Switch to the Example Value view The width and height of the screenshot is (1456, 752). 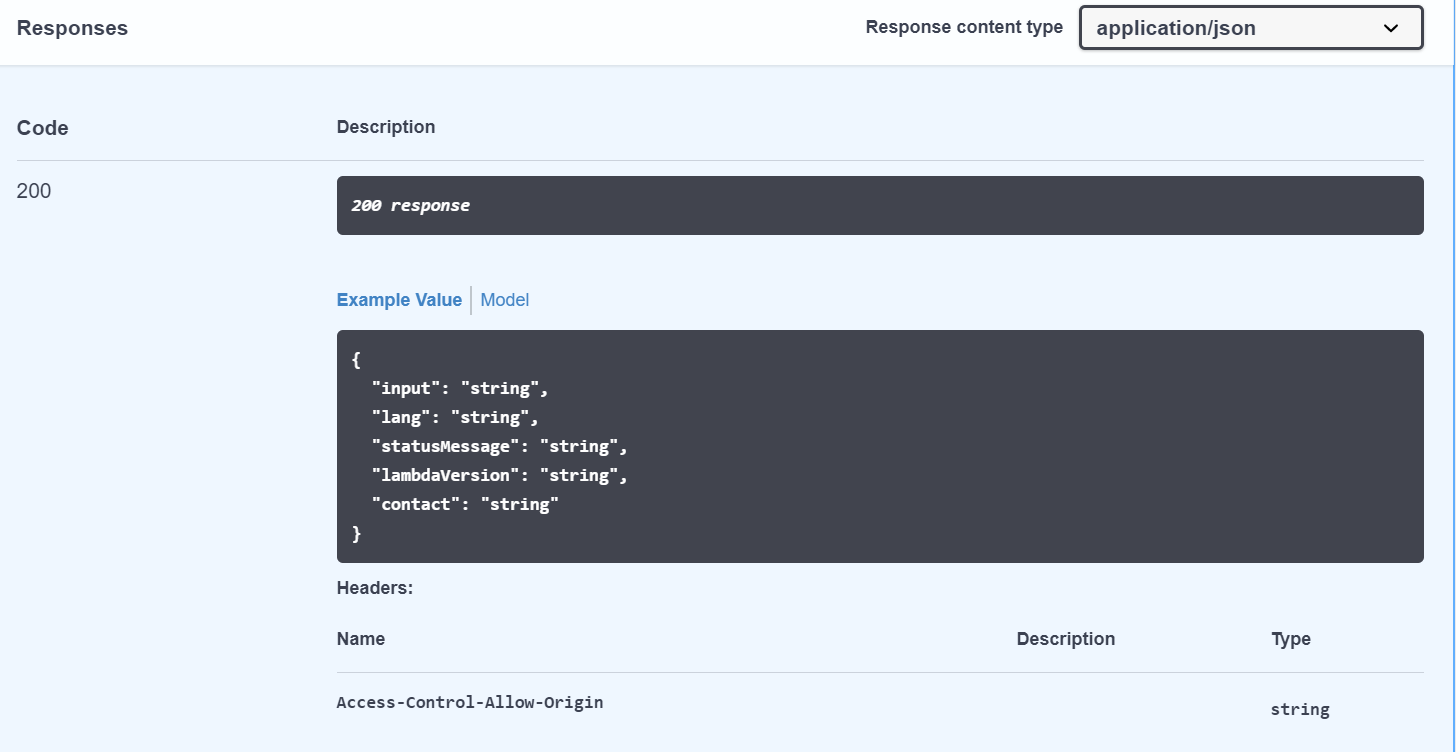(399, 300)
